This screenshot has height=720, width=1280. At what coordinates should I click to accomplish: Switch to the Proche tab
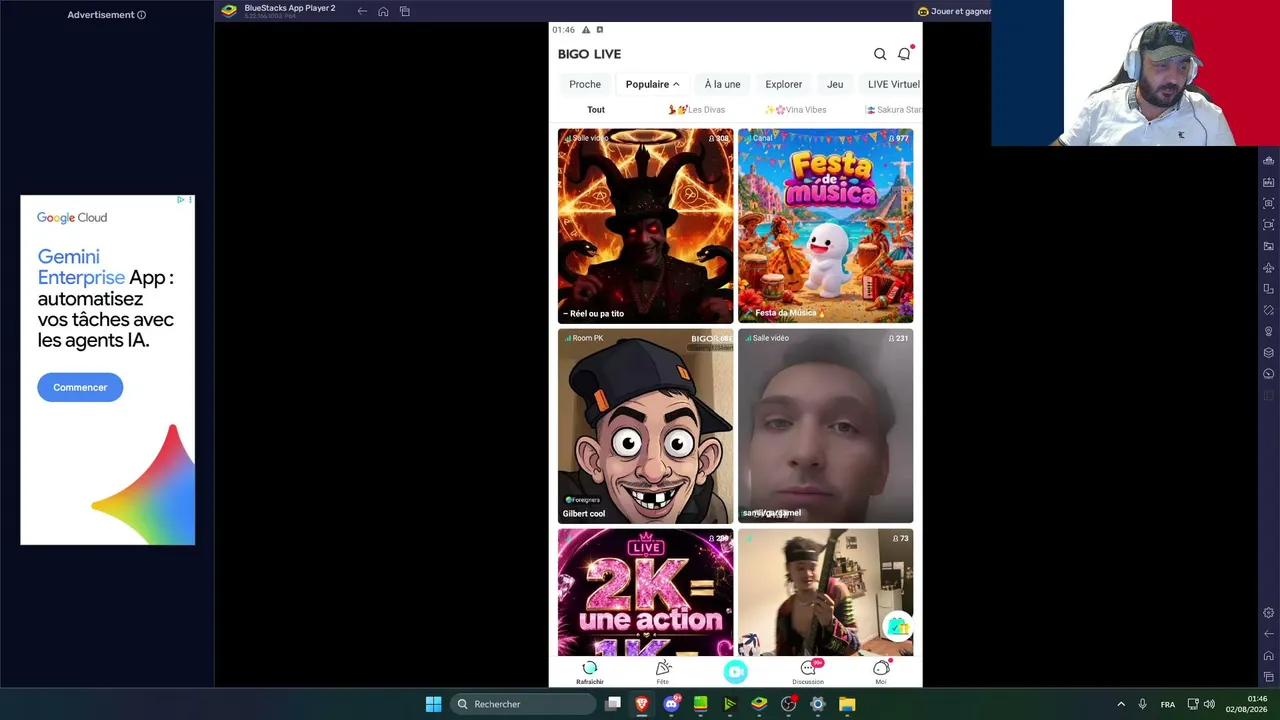point(585,84)
